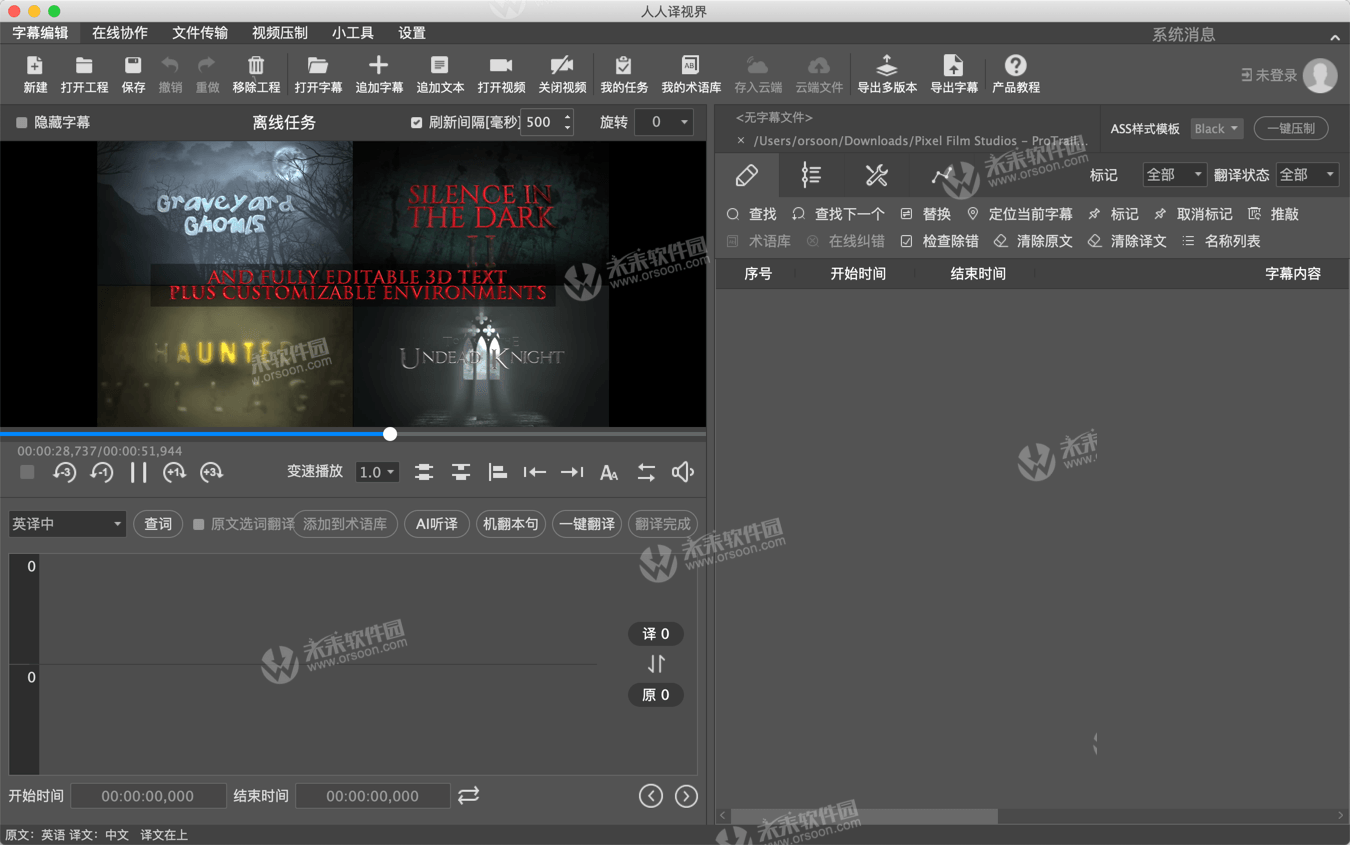The image size is (1350, 845).
Task: Rewind 3 seconds with the -3 button
Action: pos(65,472)
